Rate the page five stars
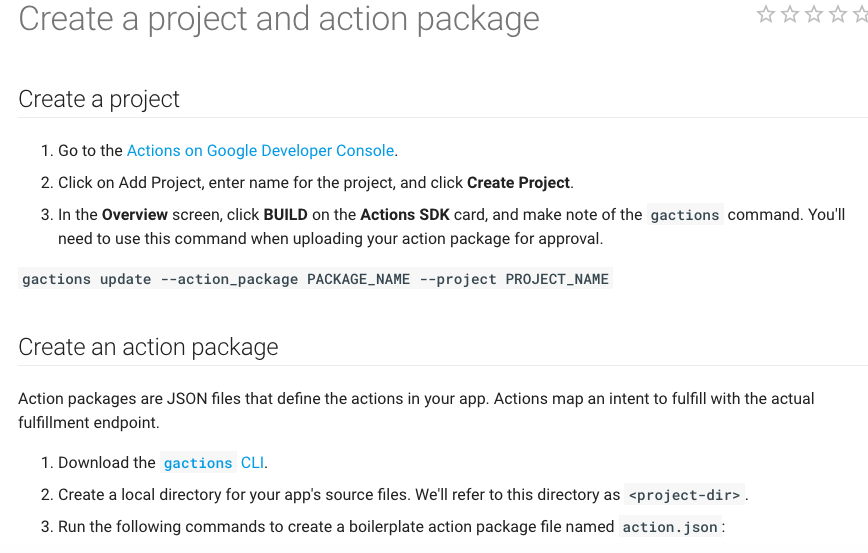This screenshot has width=868, height=553. (860, 14)
